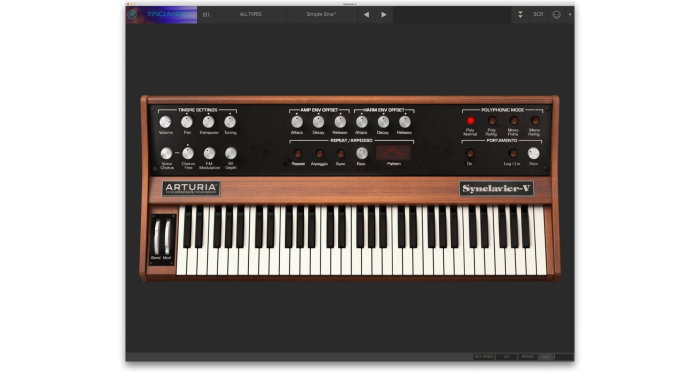Click the Amp Env Offset Decay knob
This screenshot has width=700, height=372.
[x=318, y=122]
